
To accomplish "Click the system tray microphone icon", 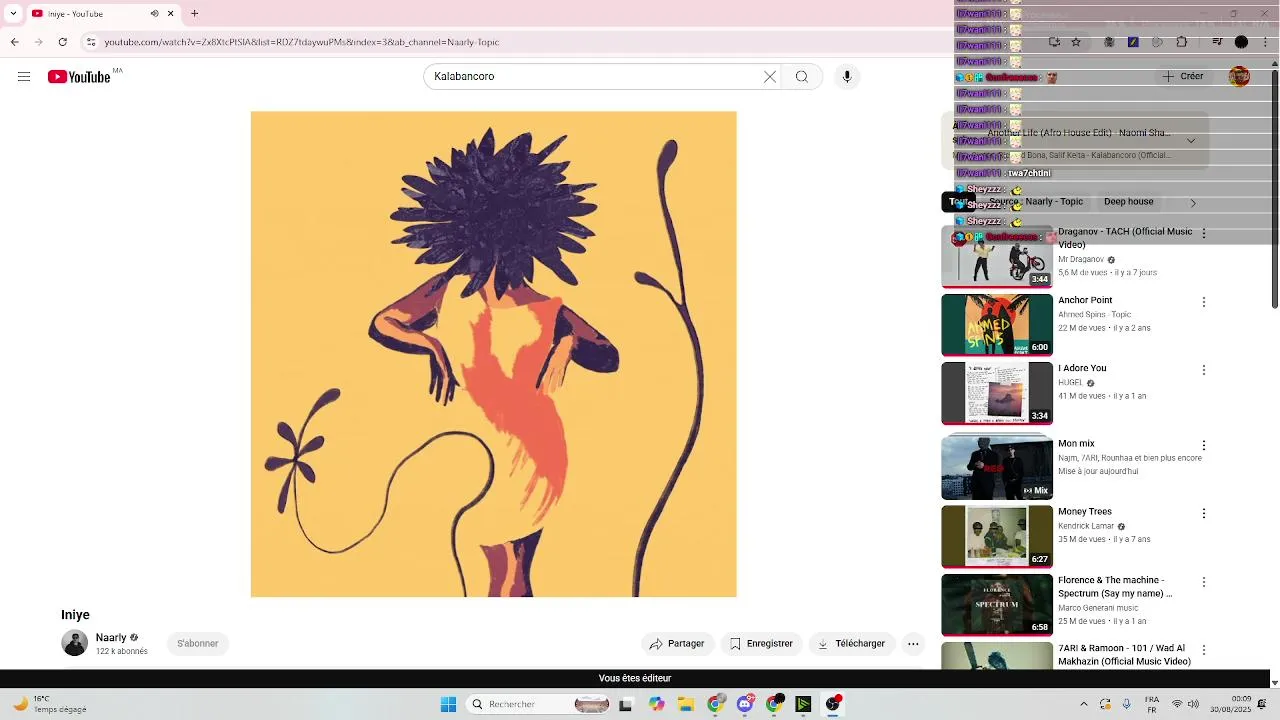I will pyautogui.click(x=1127, y=704).
